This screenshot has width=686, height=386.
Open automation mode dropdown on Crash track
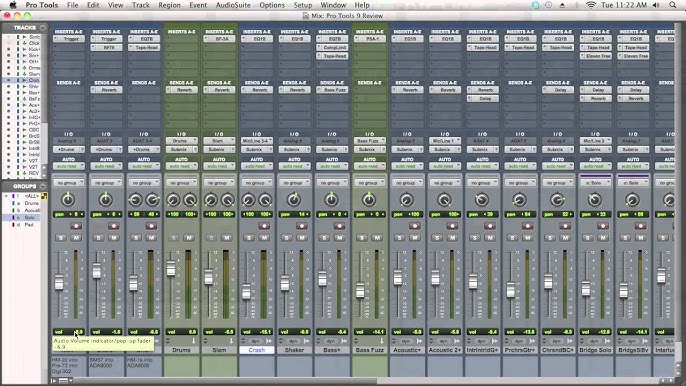257,166
